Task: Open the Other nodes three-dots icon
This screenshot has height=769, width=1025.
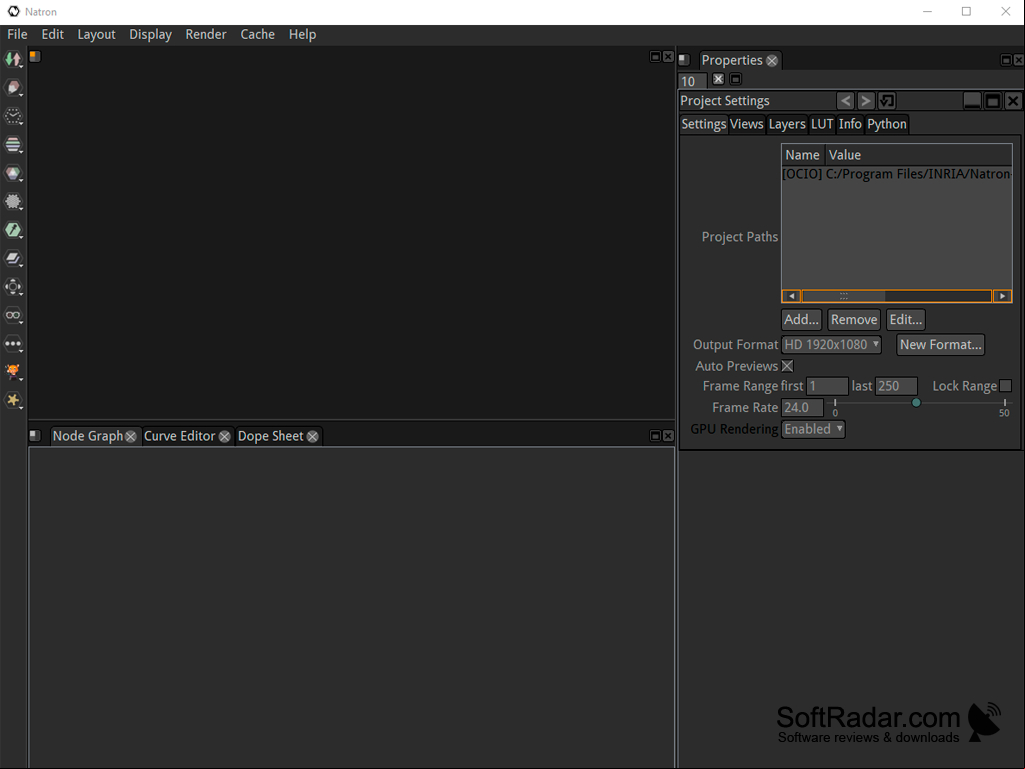Action: (13, 343)
